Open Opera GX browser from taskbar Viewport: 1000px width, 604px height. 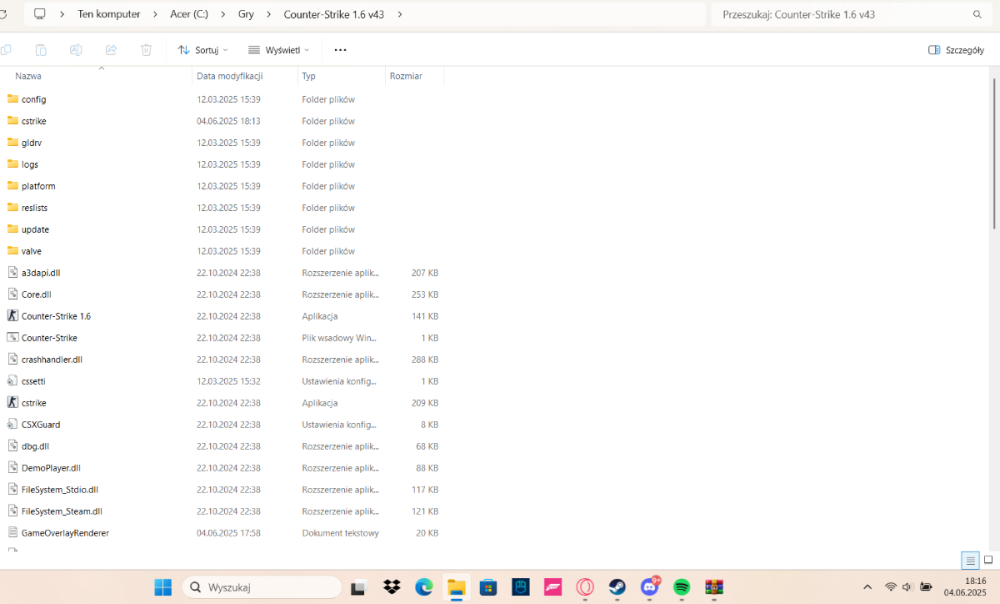[585, 587]
